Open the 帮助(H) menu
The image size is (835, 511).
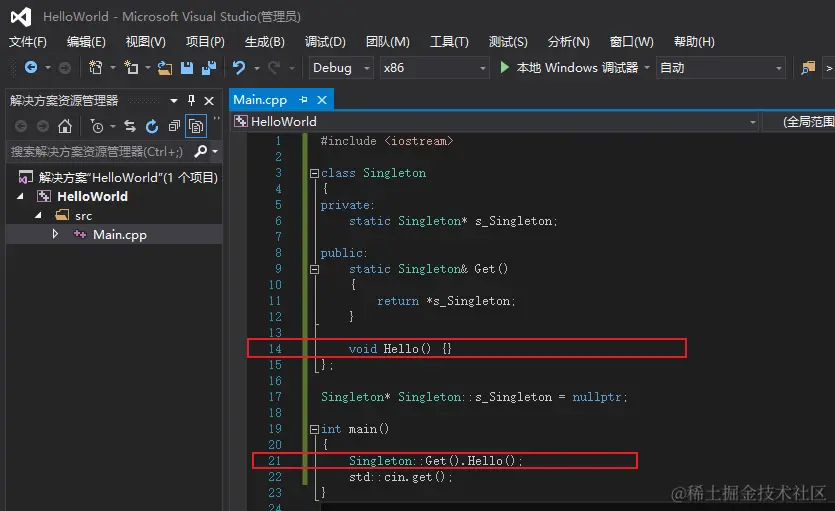pyautogui.click(x=694, y=42)
